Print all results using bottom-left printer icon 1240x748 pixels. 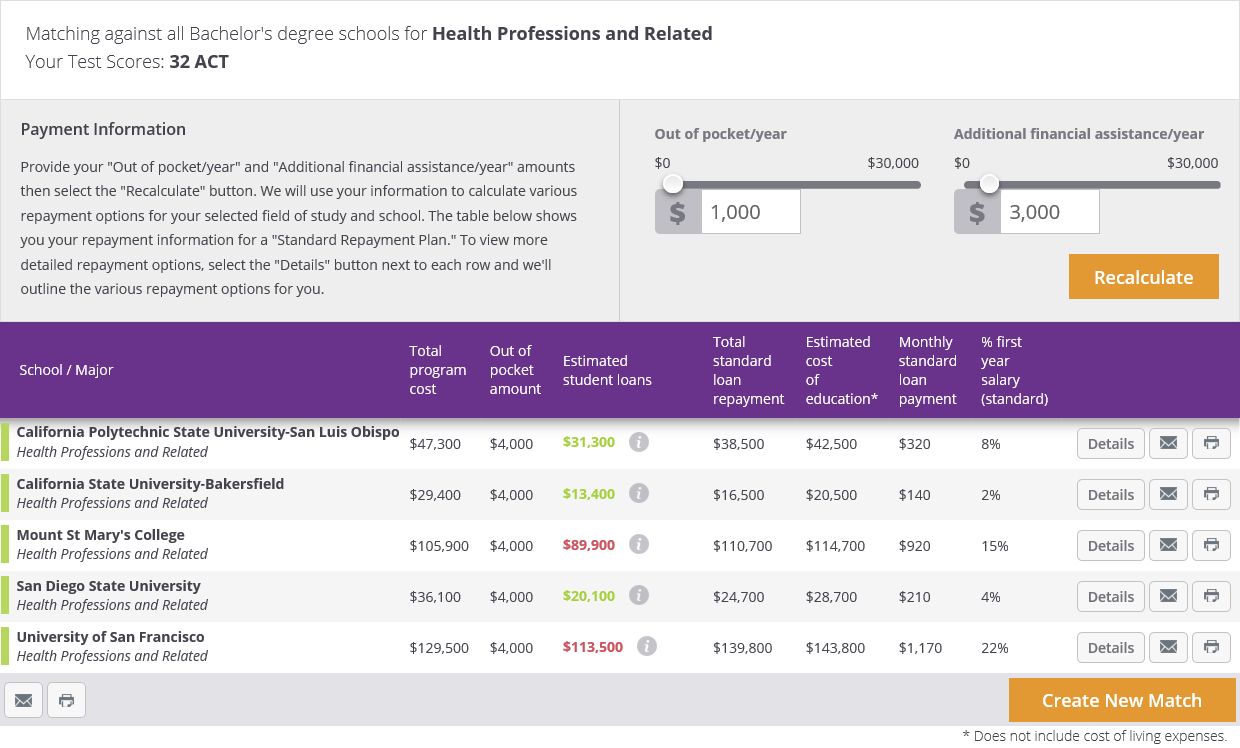point(66,700)
